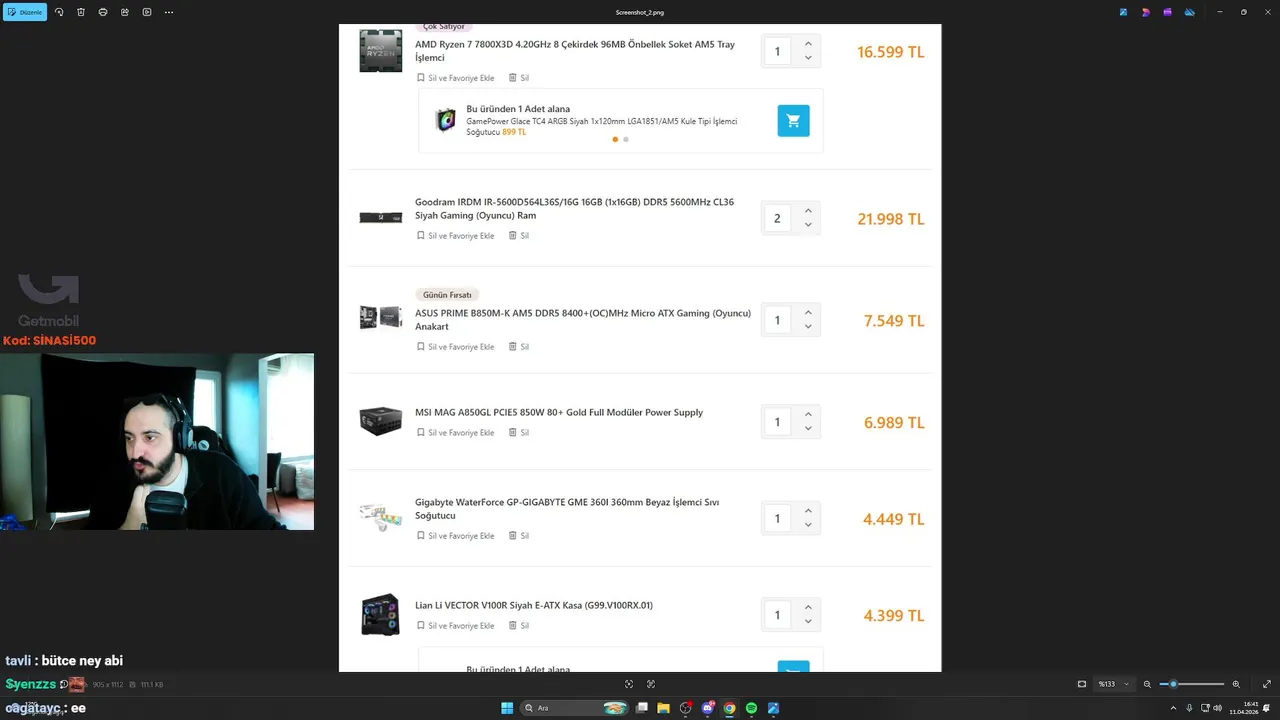
Task: Open the %133 zoom level dropdown
Action: (1113, 684)
